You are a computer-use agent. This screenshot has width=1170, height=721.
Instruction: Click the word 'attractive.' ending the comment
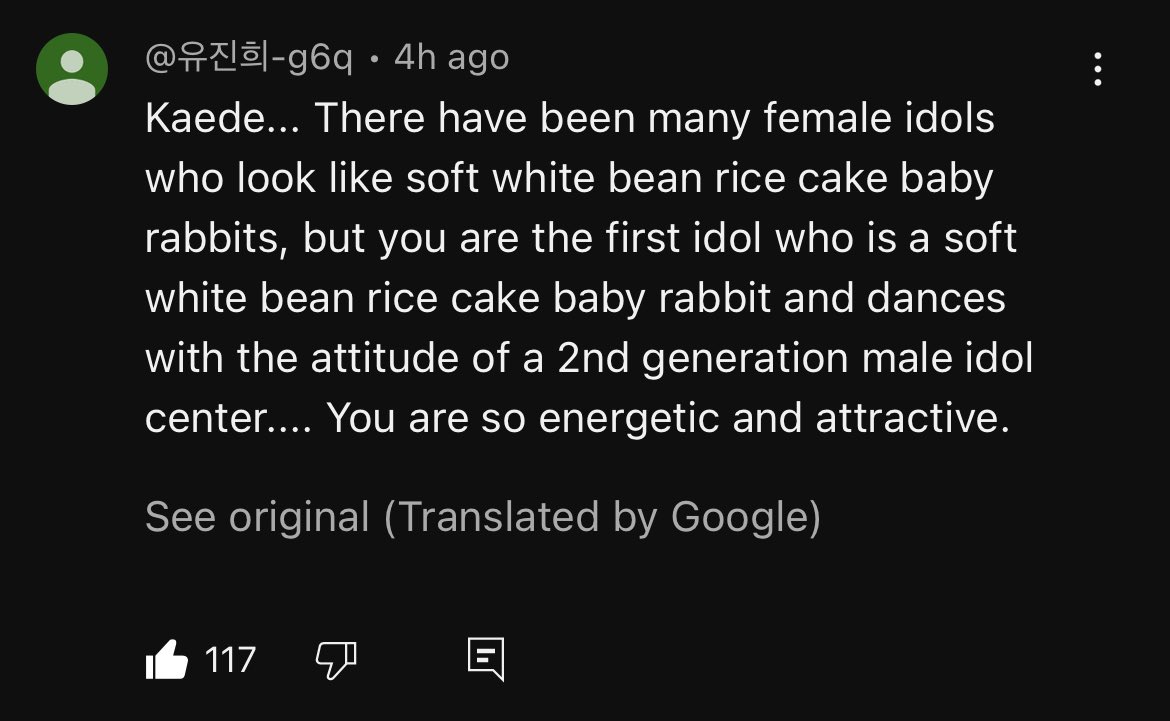click(x=913, y=418)
